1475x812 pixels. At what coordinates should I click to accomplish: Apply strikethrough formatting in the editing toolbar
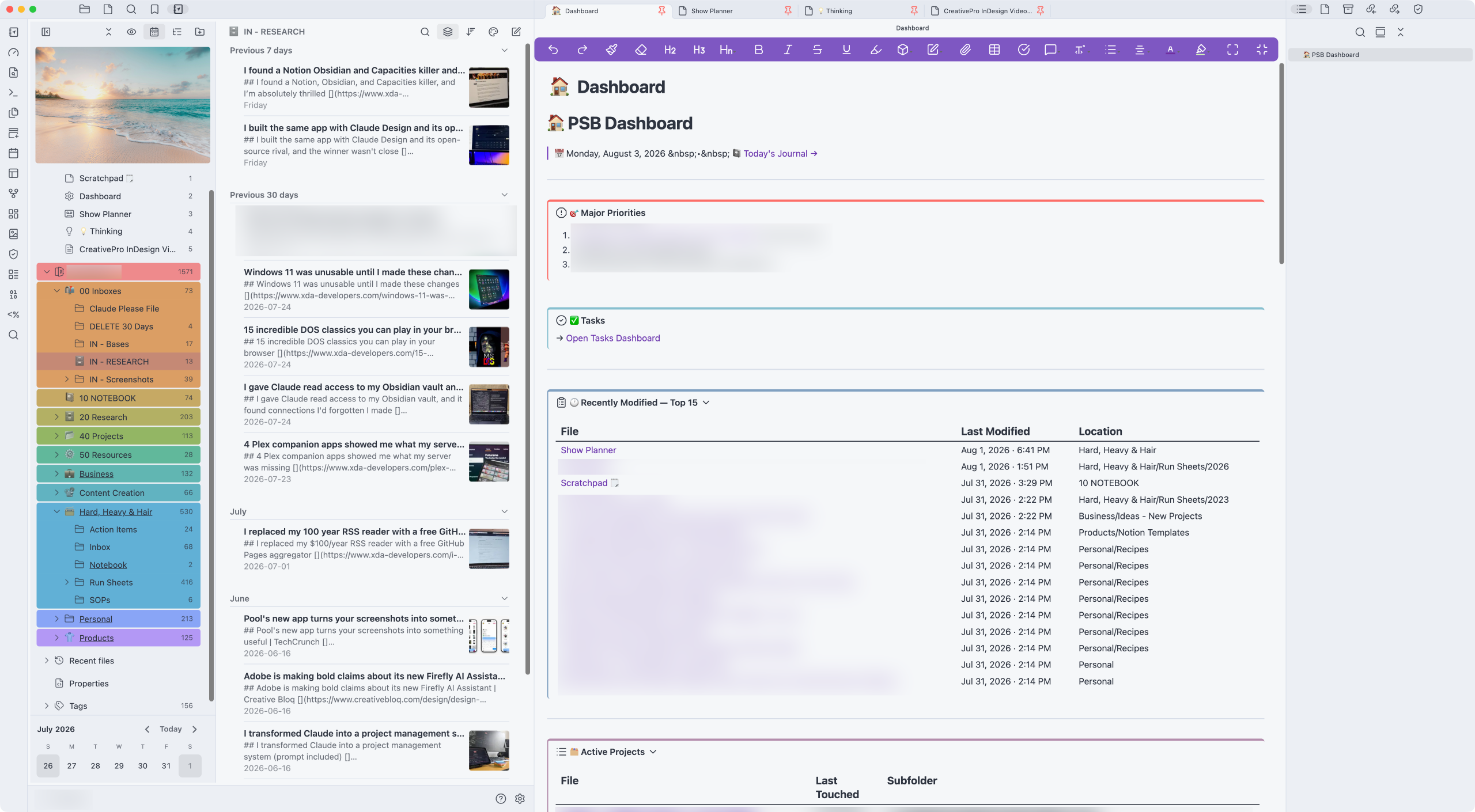pyautogui.click(x=817, y=50)
